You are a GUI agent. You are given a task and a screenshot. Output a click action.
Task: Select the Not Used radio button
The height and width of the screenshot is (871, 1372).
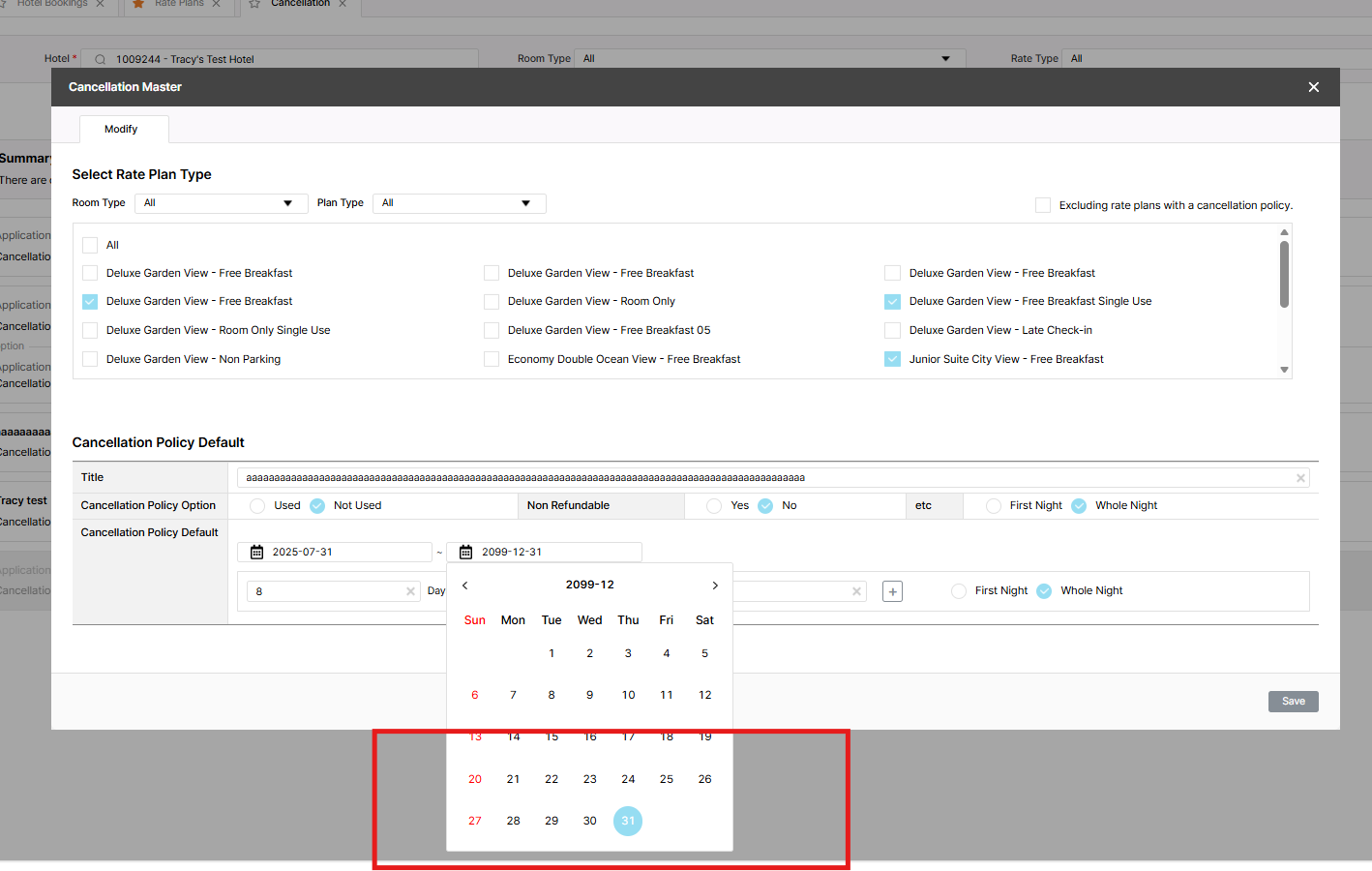(x=317, y=505)
